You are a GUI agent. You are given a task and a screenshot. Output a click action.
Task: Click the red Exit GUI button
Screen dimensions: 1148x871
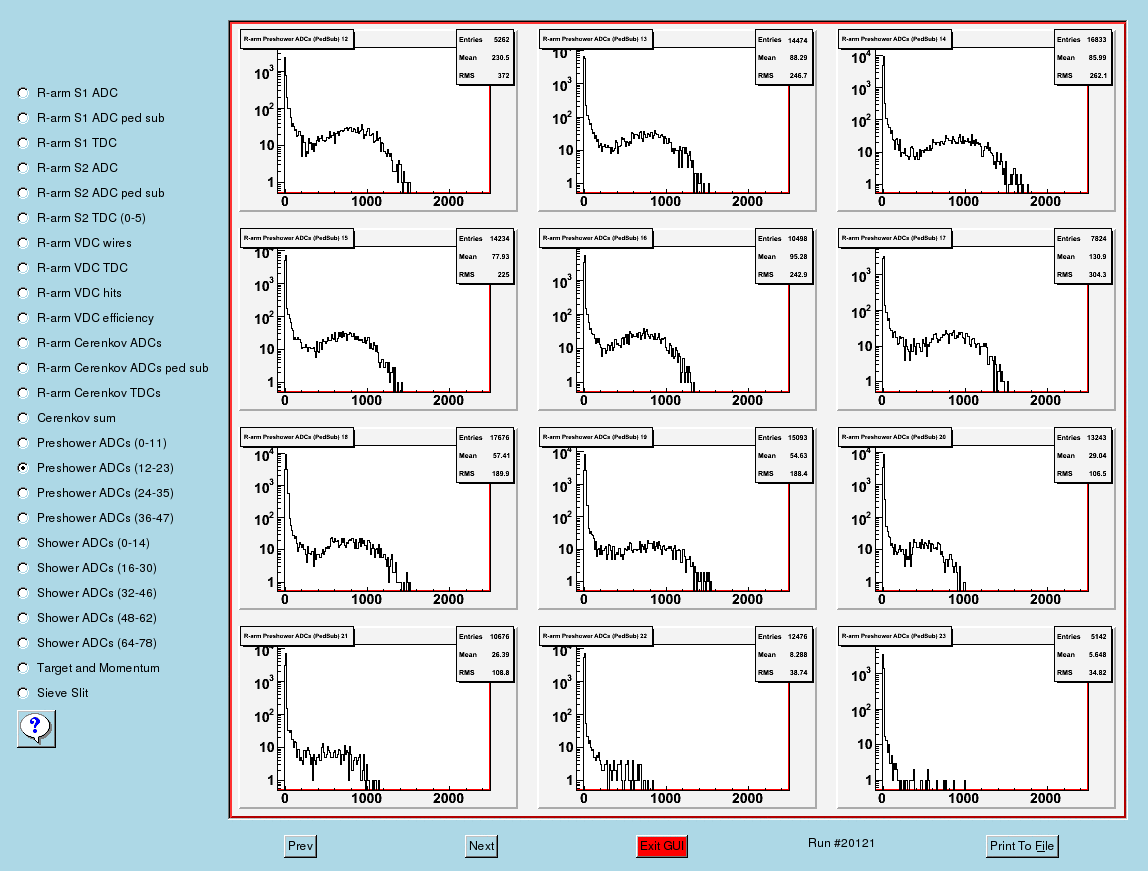point(662,846)
